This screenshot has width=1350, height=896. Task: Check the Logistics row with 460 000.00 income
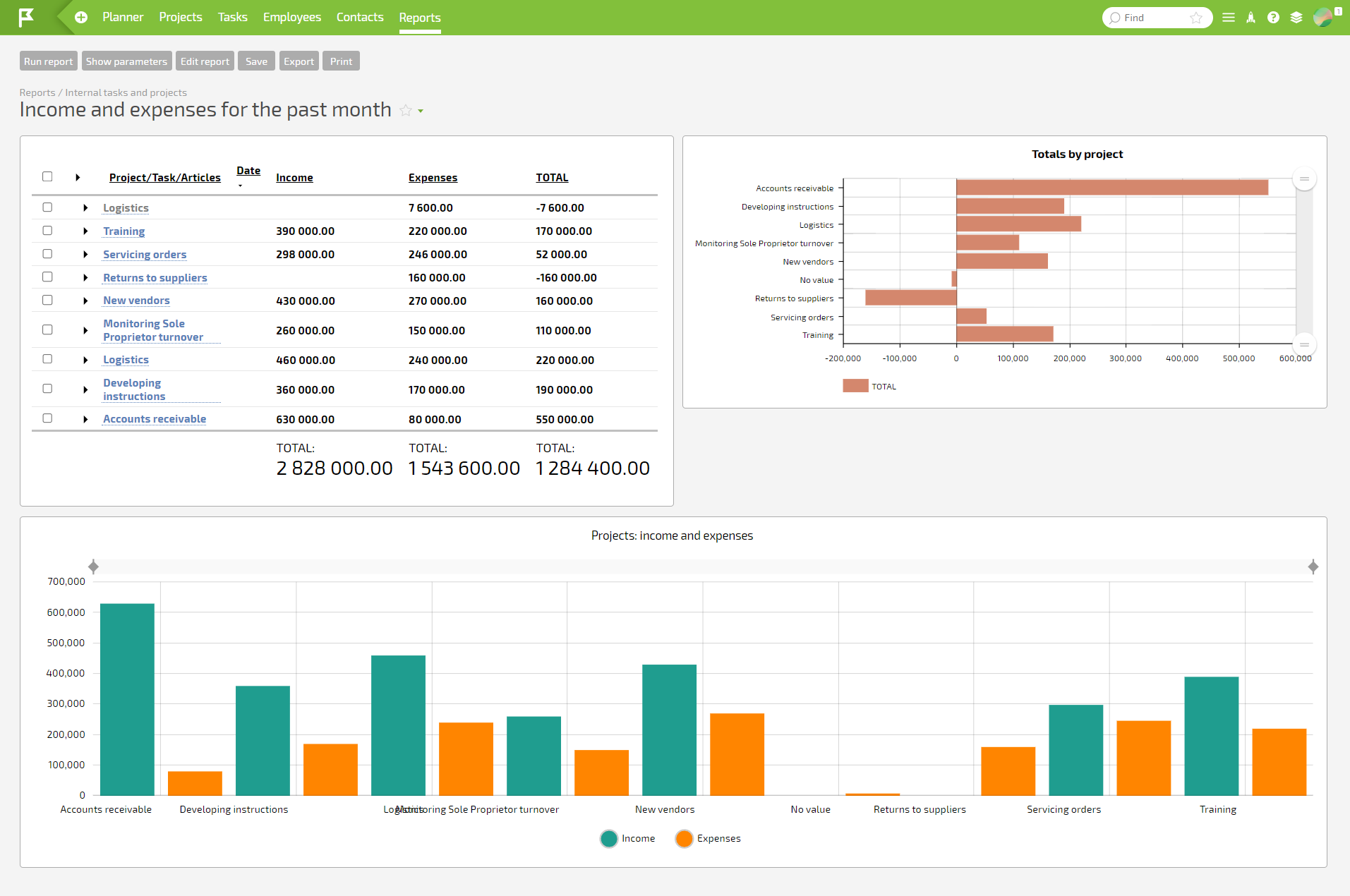[47, 358]
